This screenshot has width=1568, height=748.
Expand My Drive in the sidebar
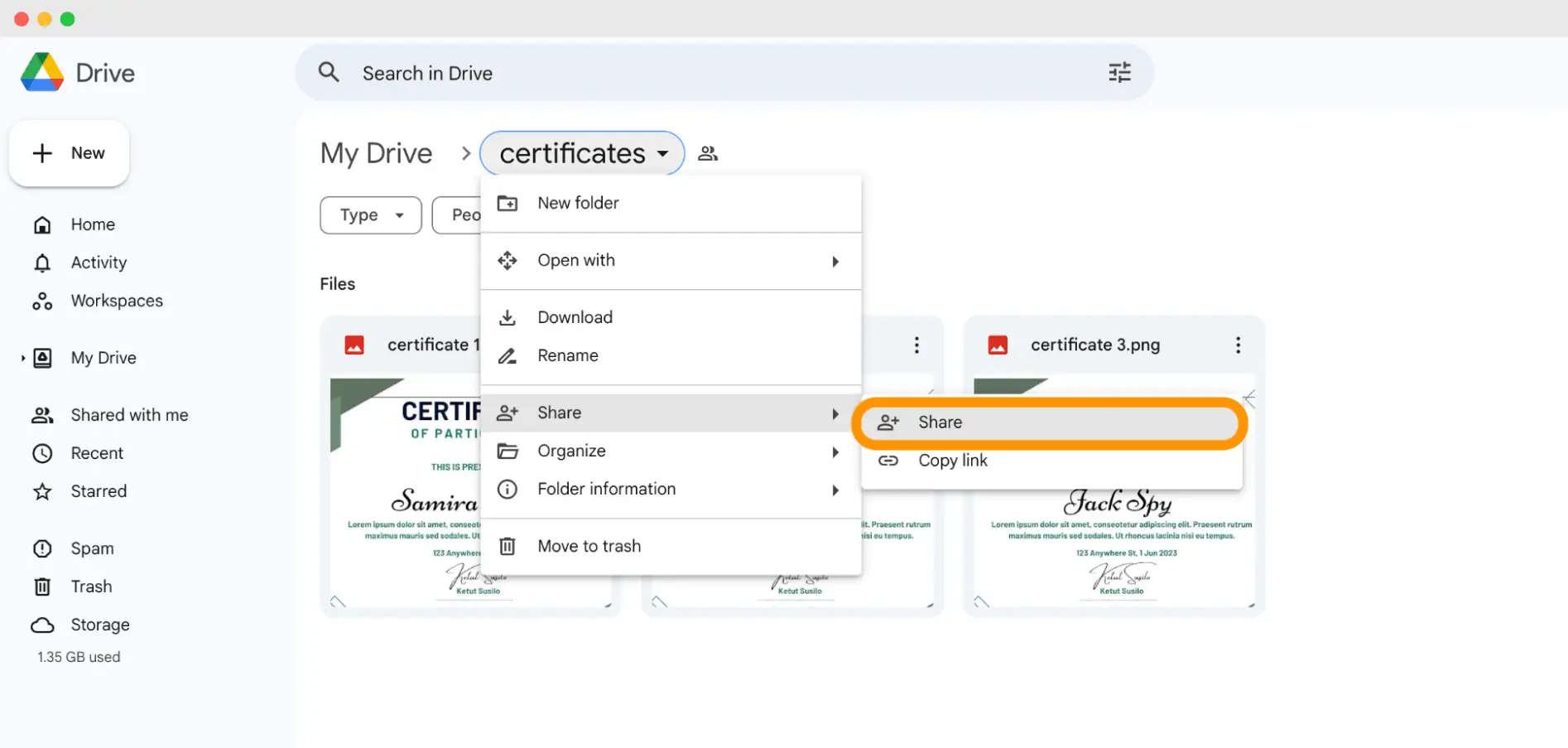click(x=22, y=358)
